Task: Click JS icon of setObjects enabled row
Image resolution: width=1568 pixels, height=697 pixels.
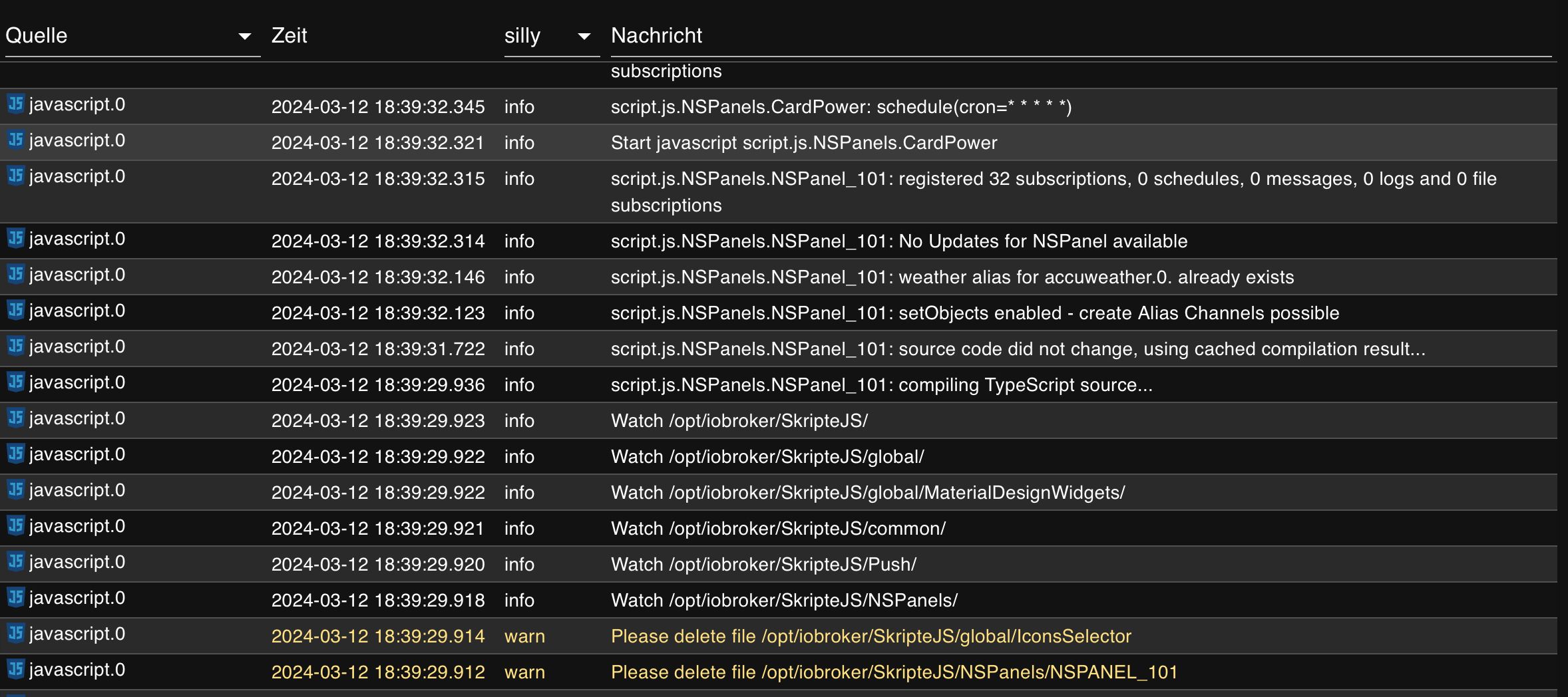Action: coord(15,311)
